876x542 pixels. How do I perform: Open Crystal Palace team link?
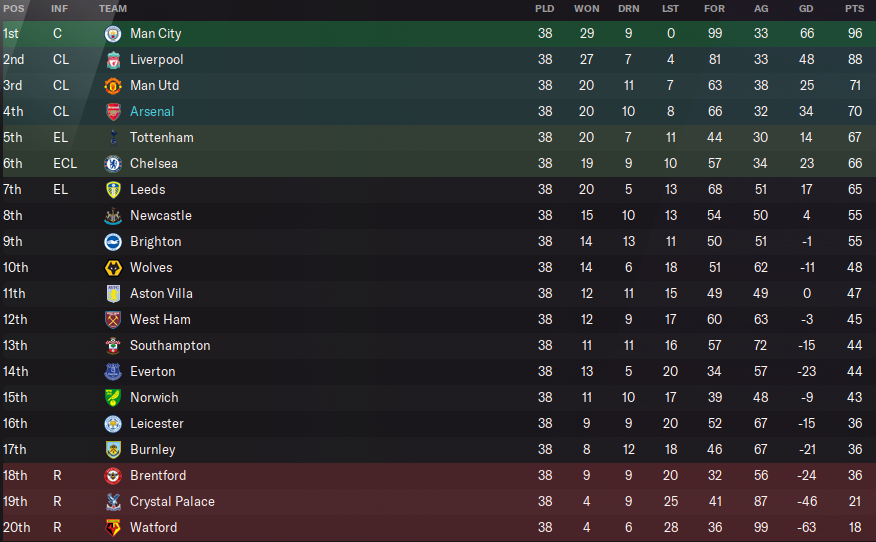172,502
